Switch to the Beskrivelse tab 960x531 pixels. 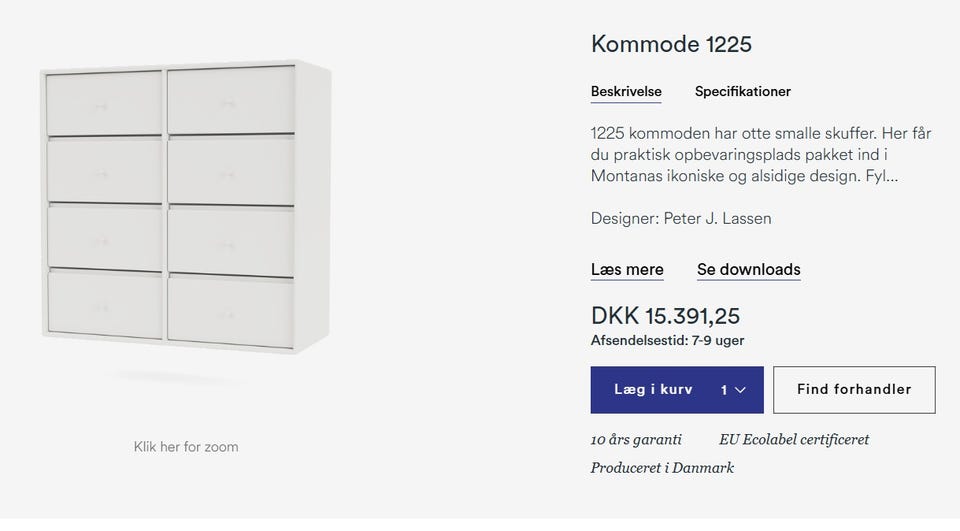(626, 91)
